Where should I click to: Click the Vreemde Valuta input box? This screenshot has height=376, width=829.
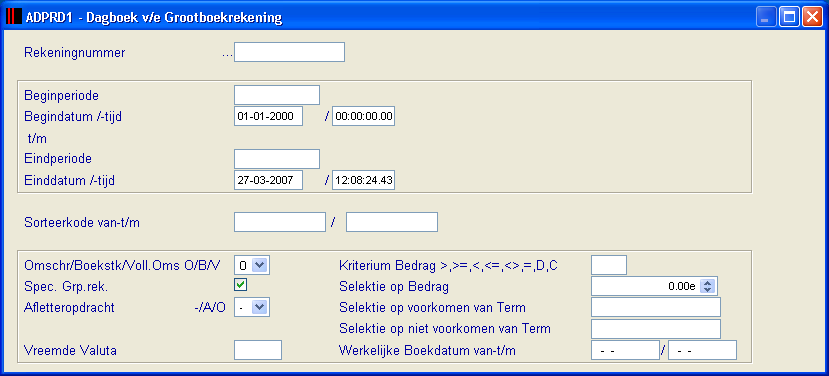click(x=258, y=350)
